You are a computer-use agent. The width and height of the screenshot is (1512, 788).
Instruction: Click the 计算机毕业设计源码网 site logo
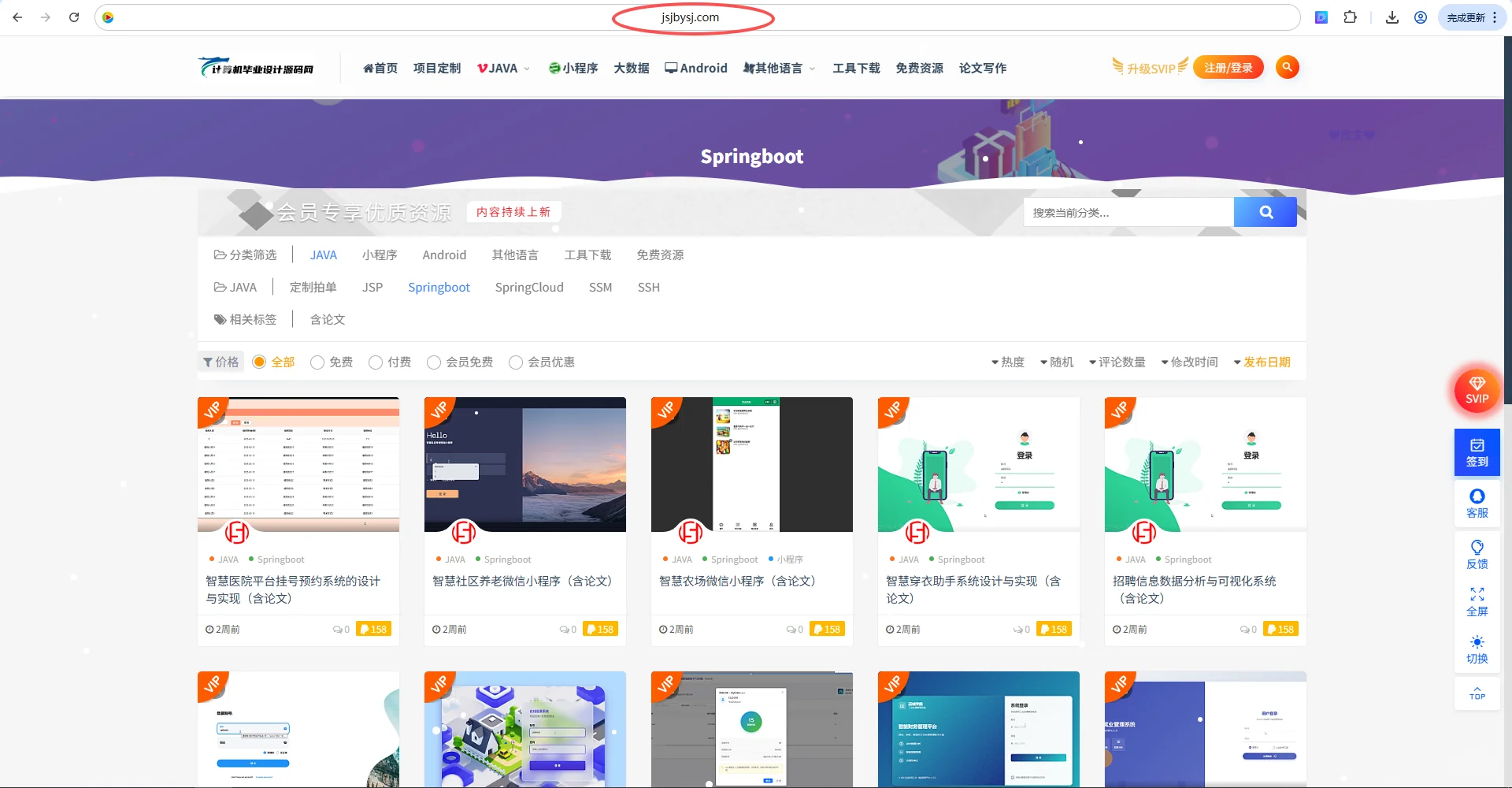pos(256,67)
